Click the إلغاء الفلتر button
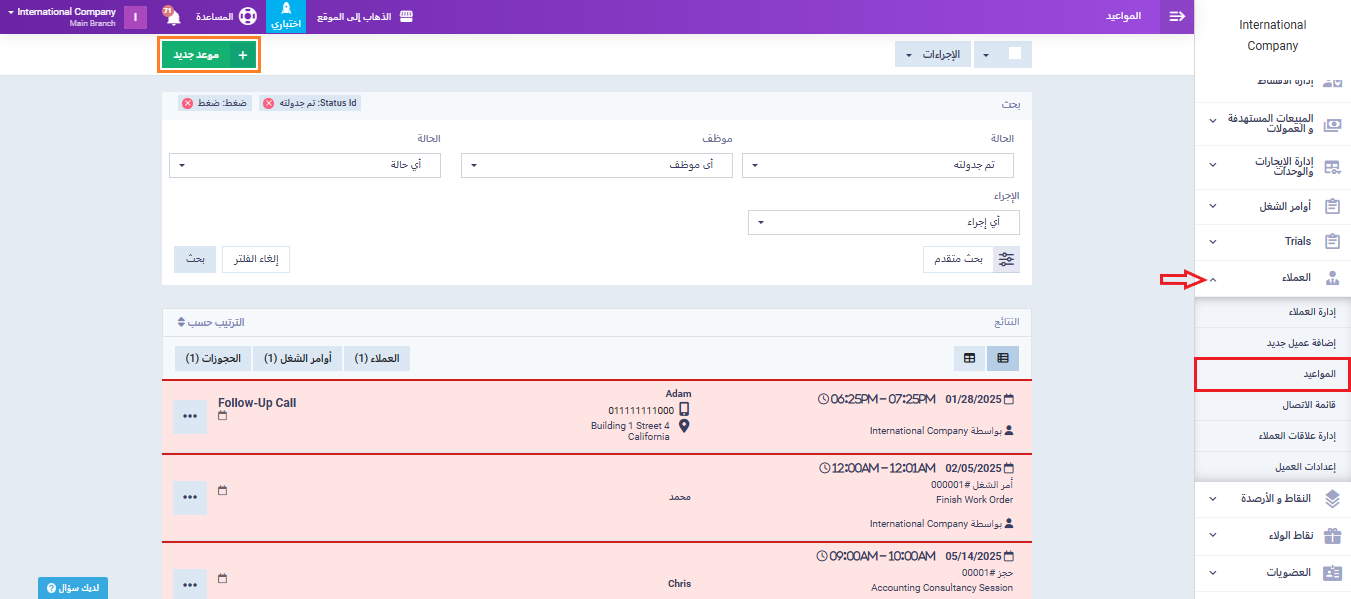Image resolution: width=1351 pixels, height=599 pixels. (x=255, y=259)
